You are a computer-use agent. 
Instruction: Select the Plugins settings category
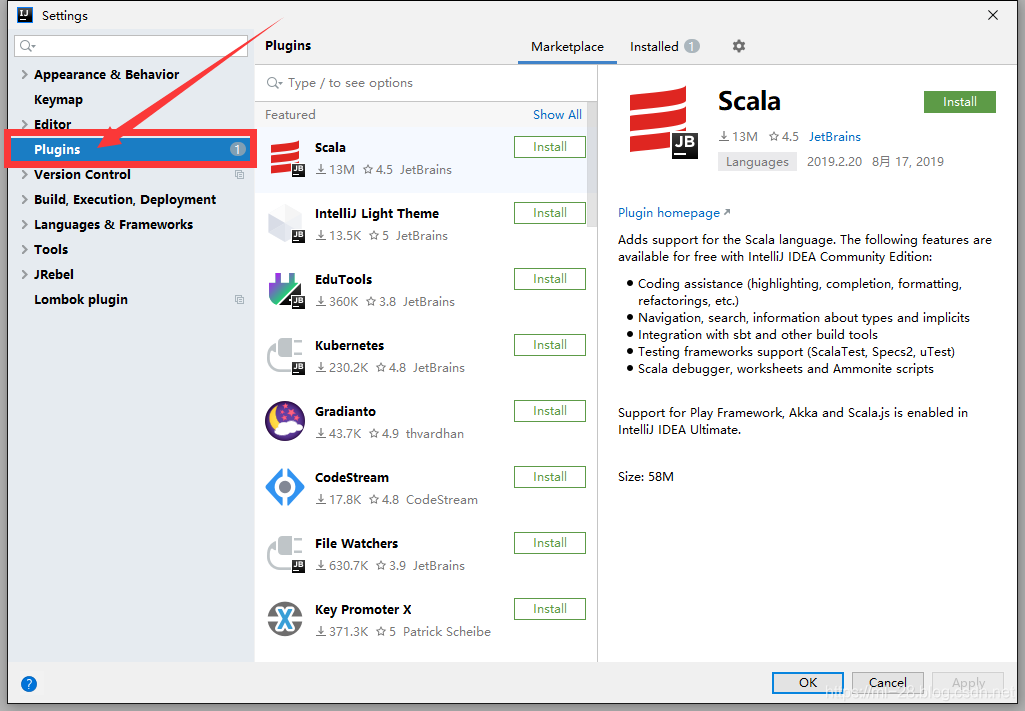coord(131,149)
